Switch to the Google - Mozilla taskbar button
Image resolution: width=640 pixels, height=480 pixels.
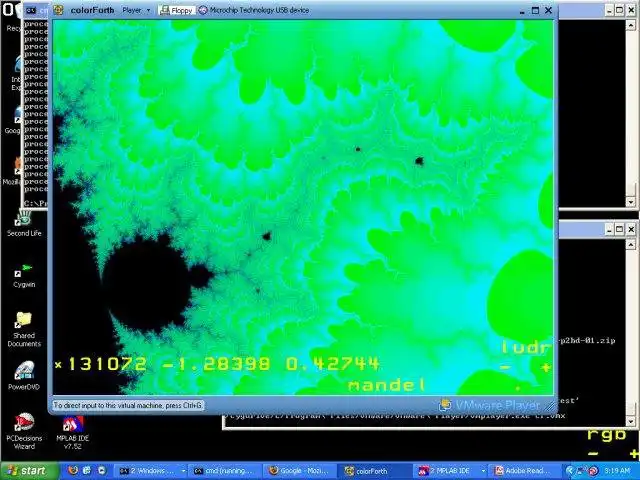(x=299, y=471)
